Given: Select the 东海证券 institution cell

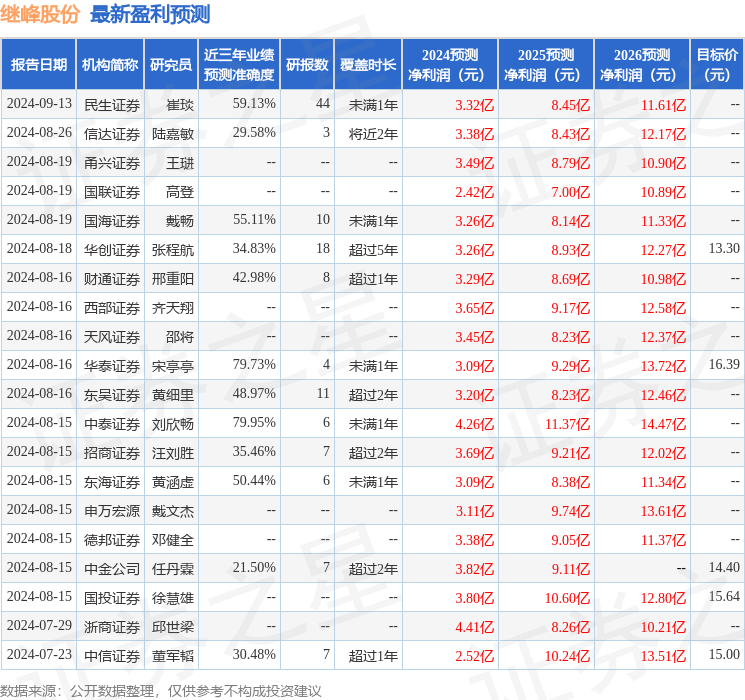Looking at the screenshot, I should (x=112, y=482).
